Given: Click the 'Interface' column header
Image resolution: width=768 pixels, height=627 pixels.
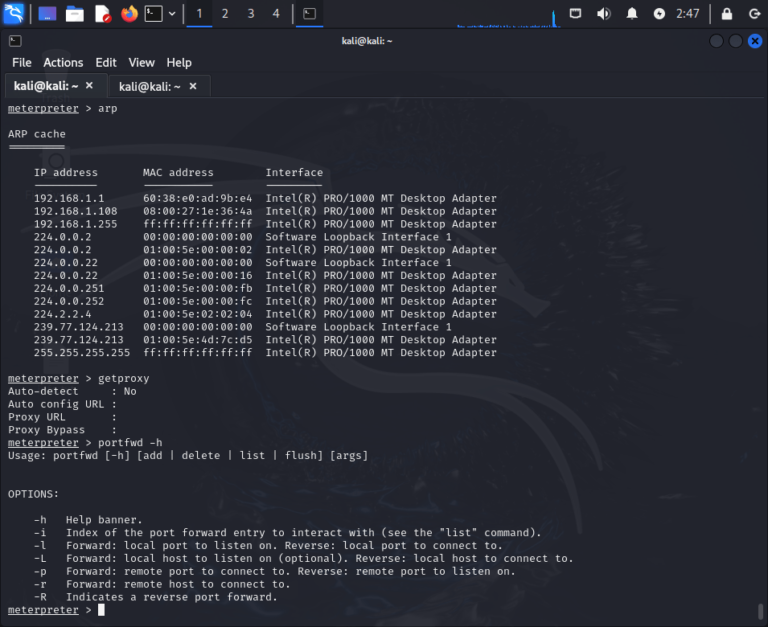Looking at the screenshot, I should (294, 172).
